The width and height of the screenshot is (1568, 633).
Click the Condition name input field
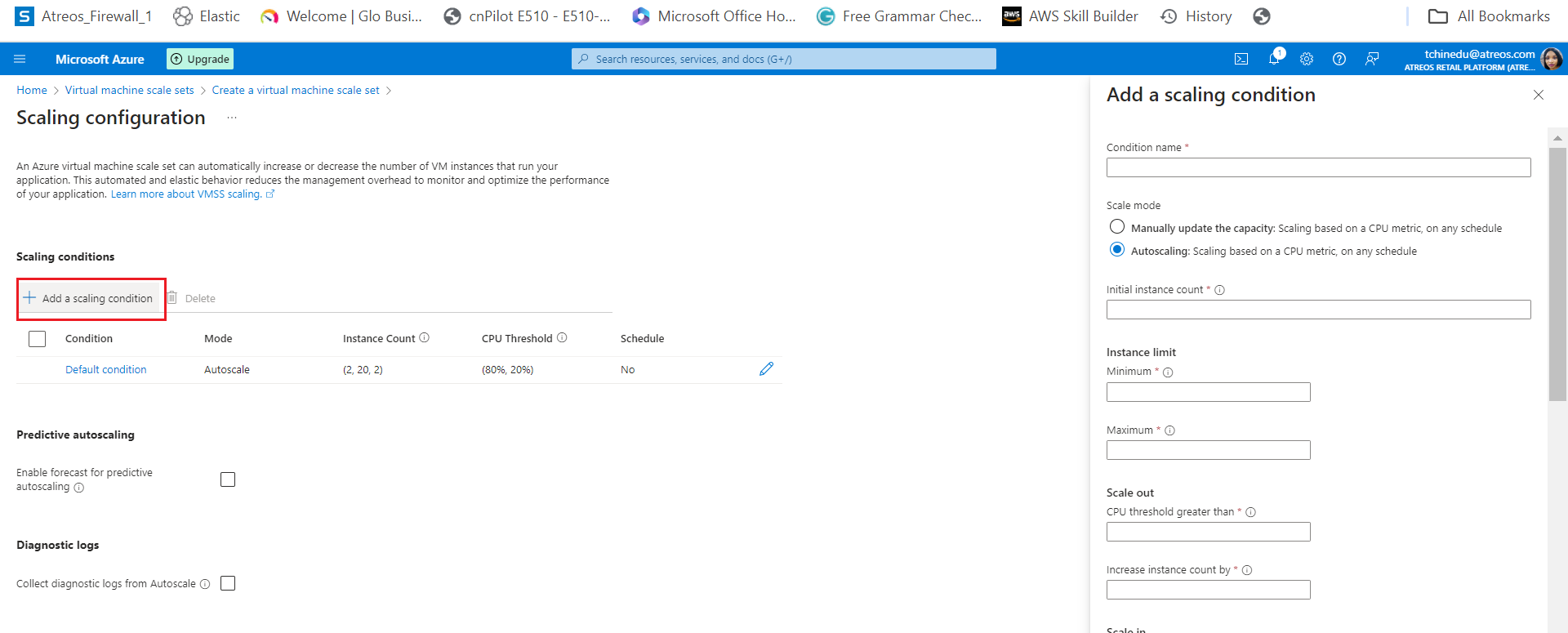click(x=1318, y=167)
